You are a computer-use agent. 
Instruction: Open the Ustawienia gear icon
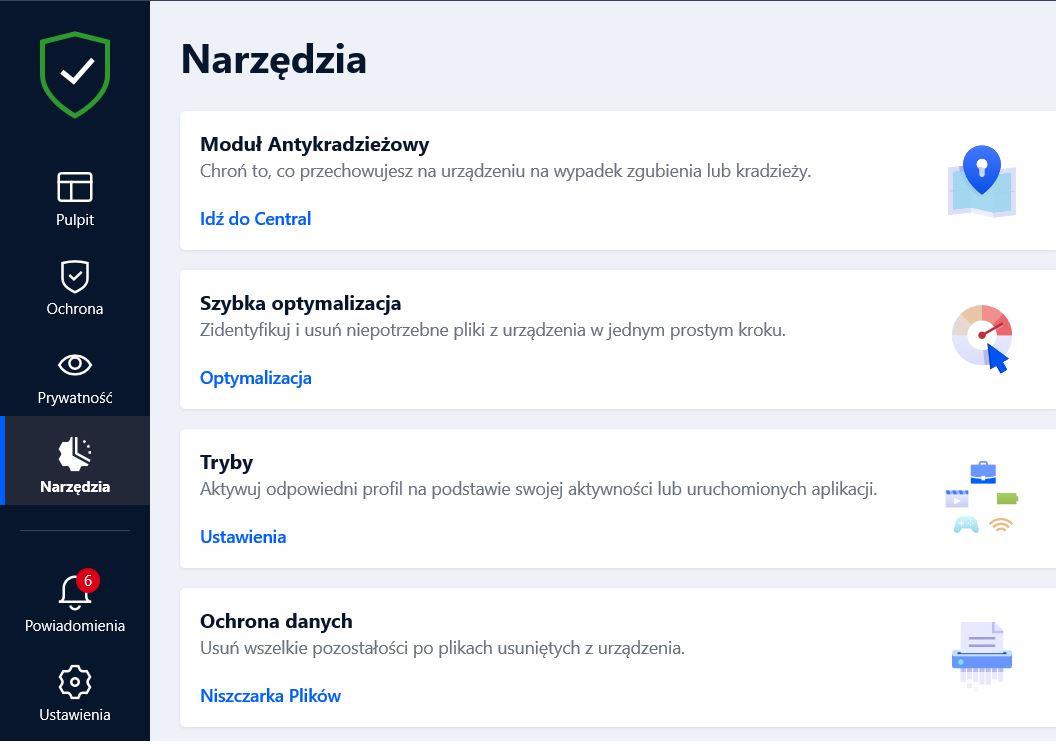click(75, 682)
